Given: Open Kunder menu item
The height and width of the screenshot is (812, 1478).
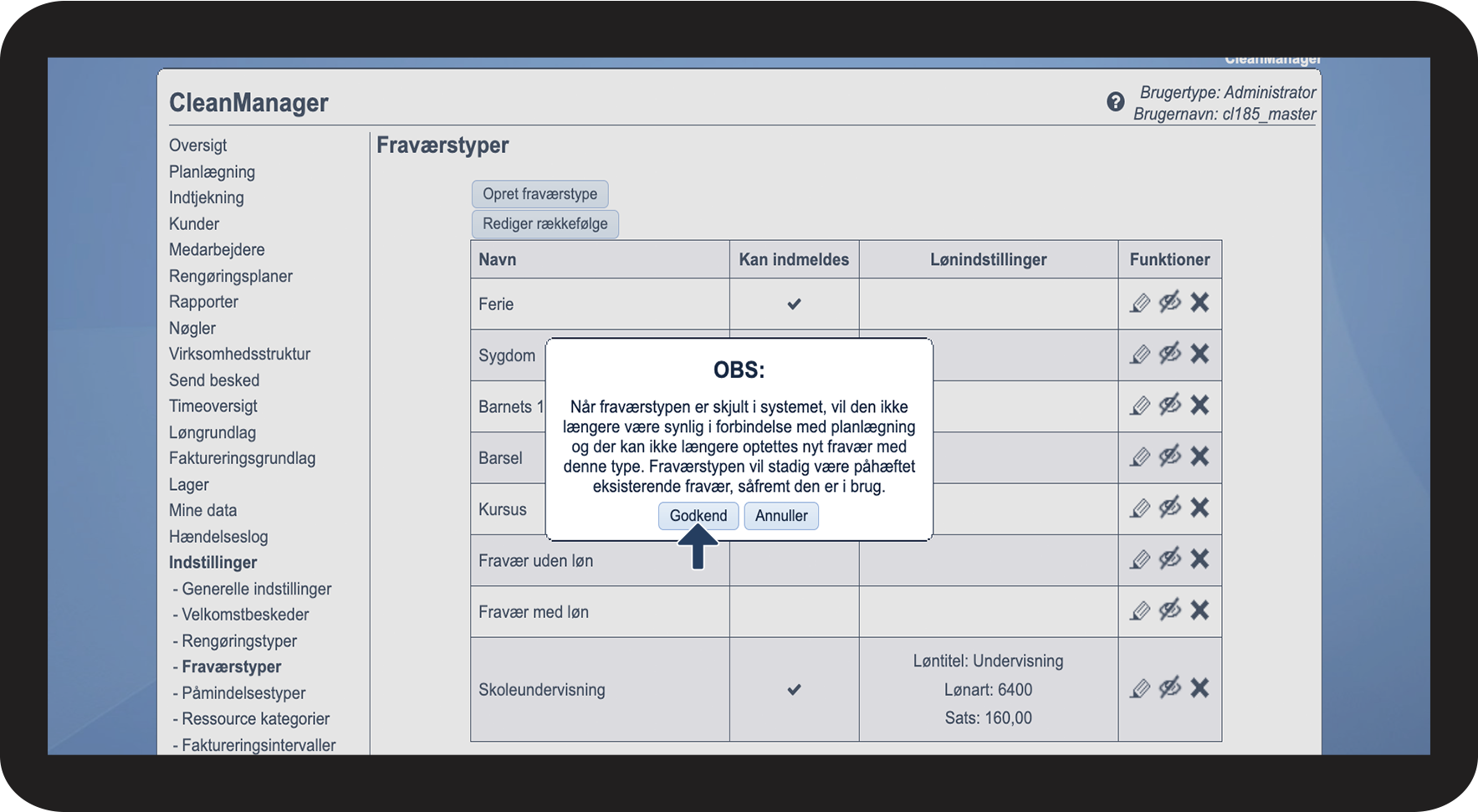Looking at the screenshot, I should pyautogui.click(x=194, y=224).
